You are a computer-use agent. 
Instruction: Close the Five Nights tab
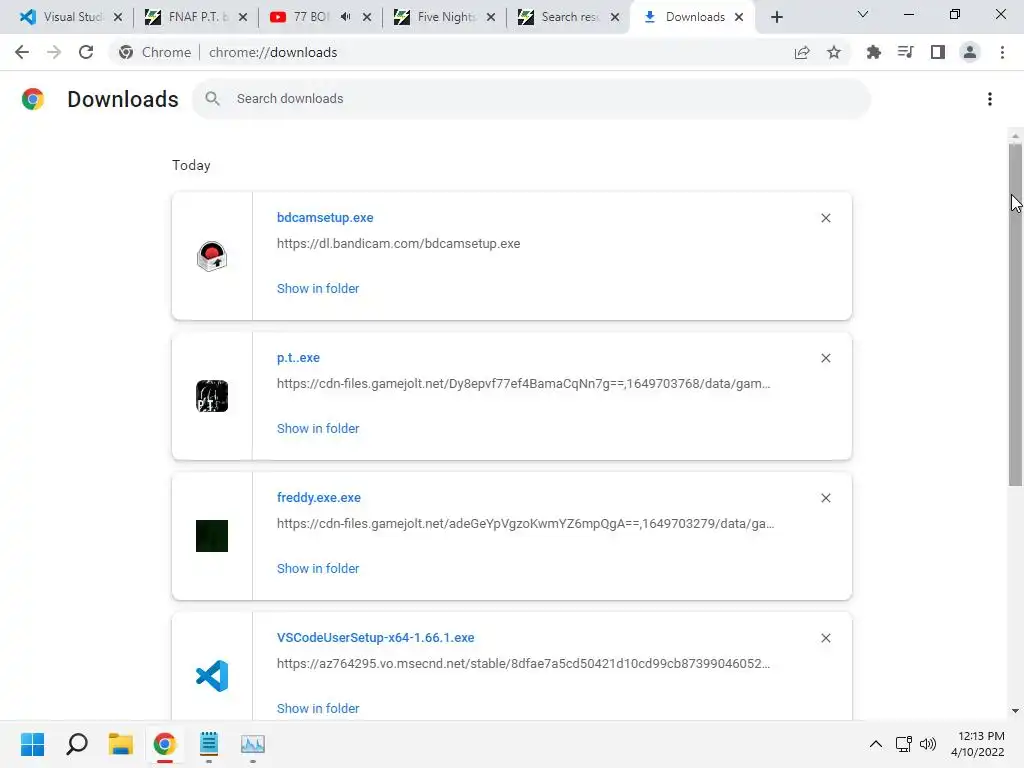[x=491, y=17]
